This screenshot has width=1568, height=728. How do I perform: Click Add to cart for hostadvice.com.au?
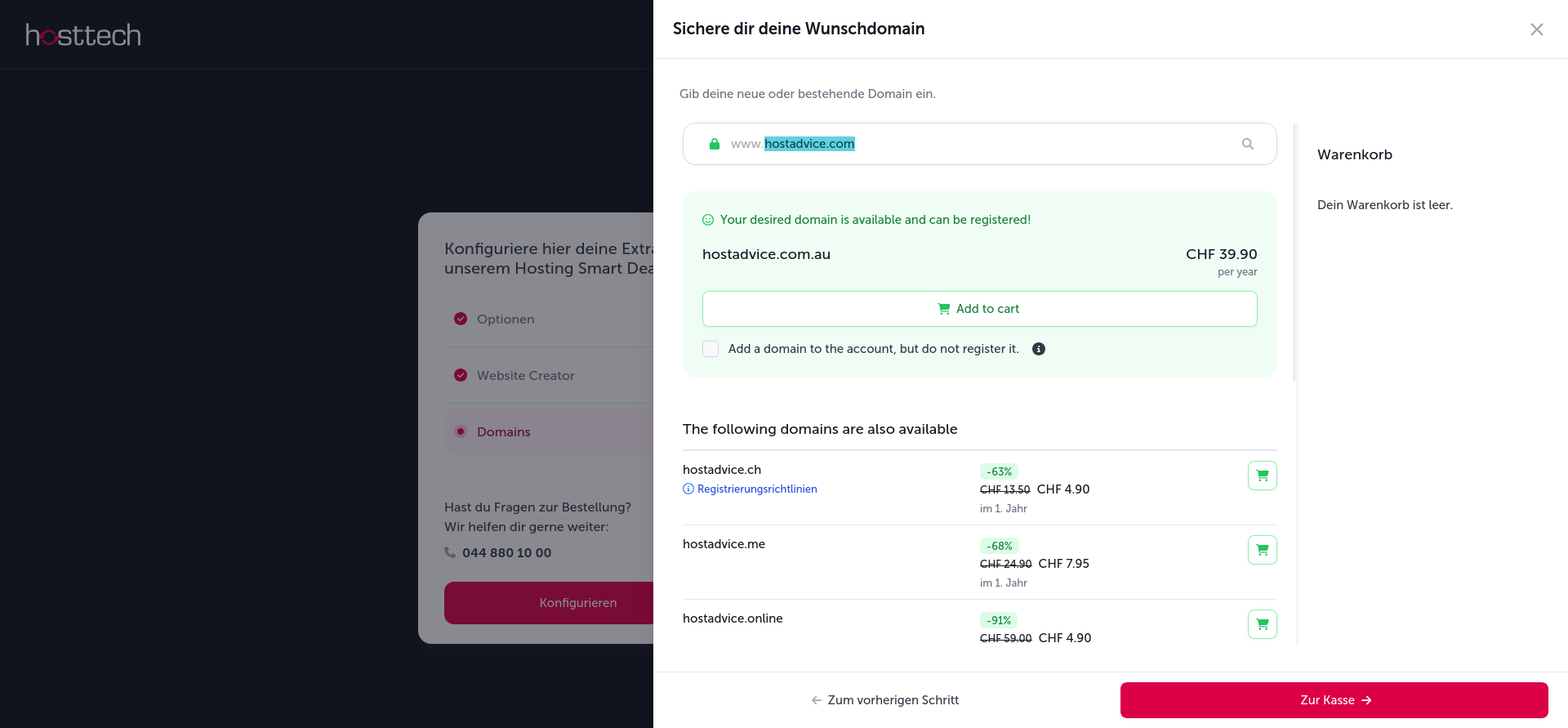pyautogui.click(x=979, y=309)
